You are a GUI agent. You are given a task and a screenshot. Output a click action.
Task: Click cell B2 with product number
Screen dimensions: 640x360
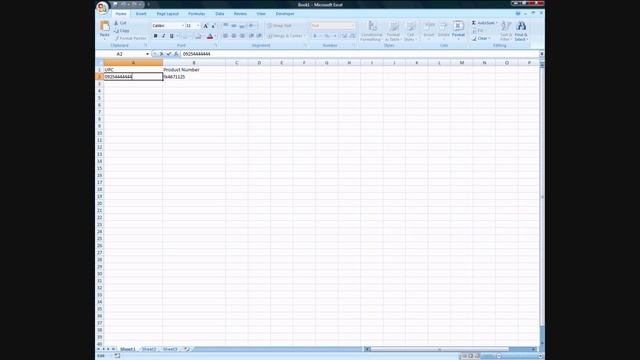point(194,77)
